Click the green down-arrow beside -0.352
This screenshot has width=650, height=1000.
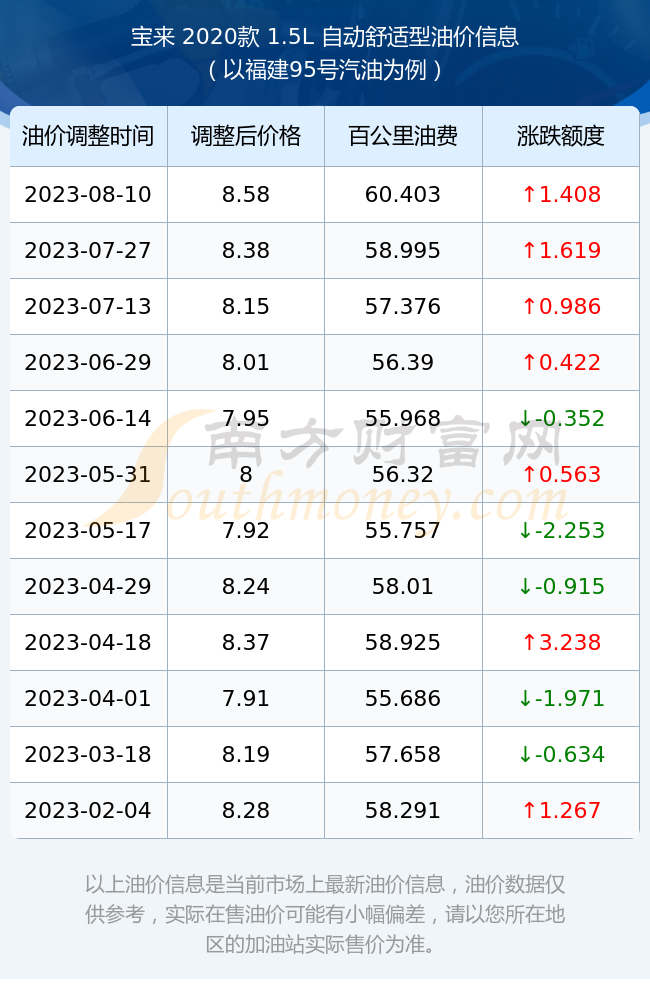tap(525, 418)
